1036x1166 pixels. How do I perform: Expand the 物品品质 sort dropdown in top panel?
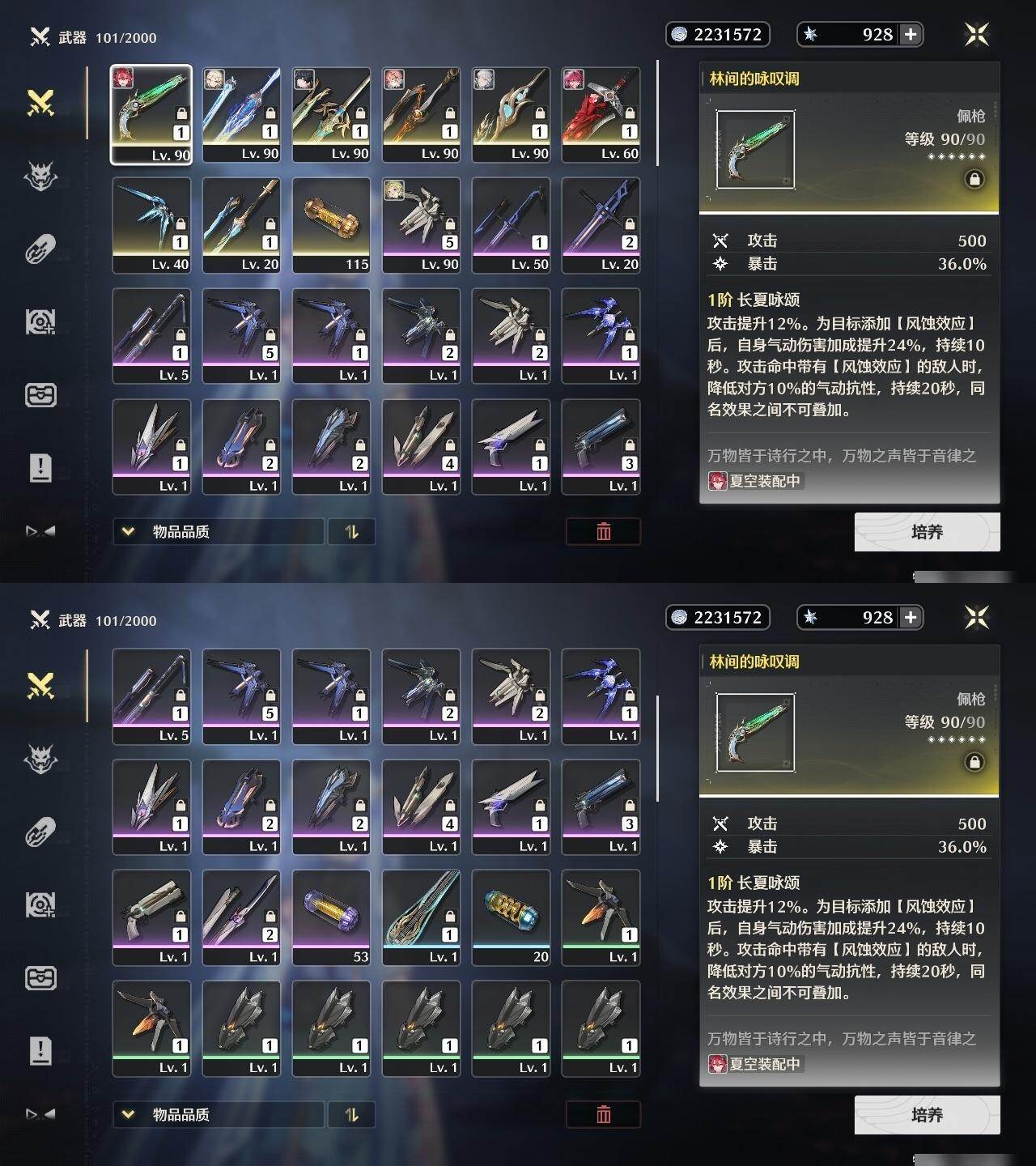point(219,531)
